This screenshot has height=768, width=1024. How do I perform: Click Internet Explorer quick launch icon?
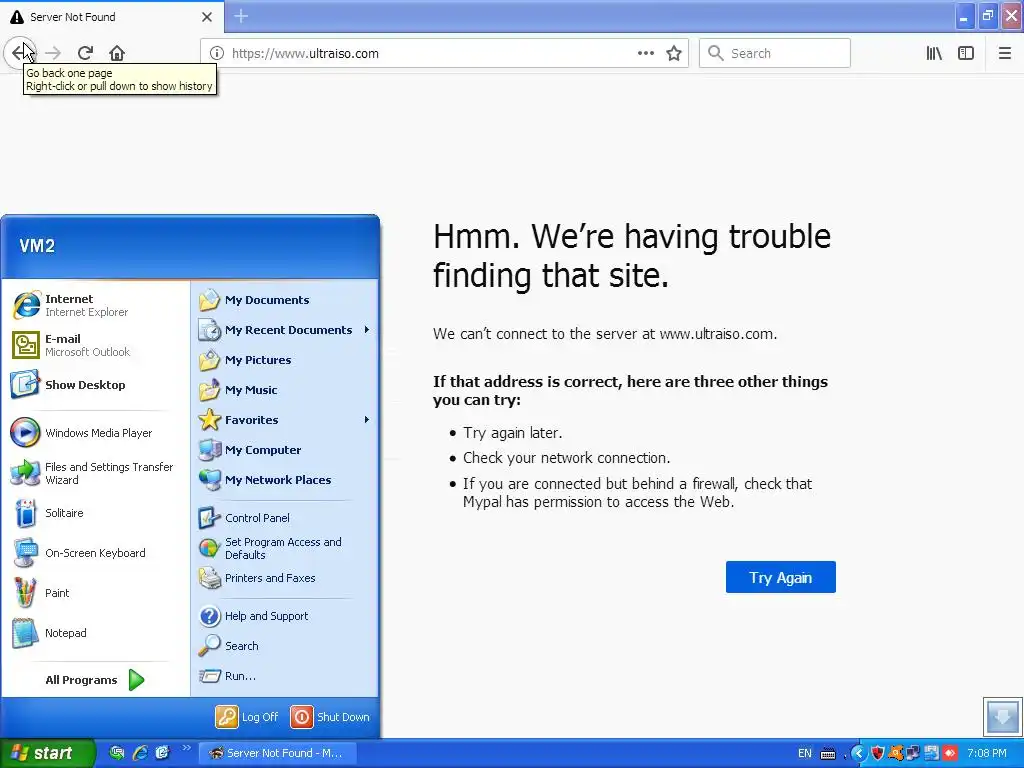coord(140,753)
